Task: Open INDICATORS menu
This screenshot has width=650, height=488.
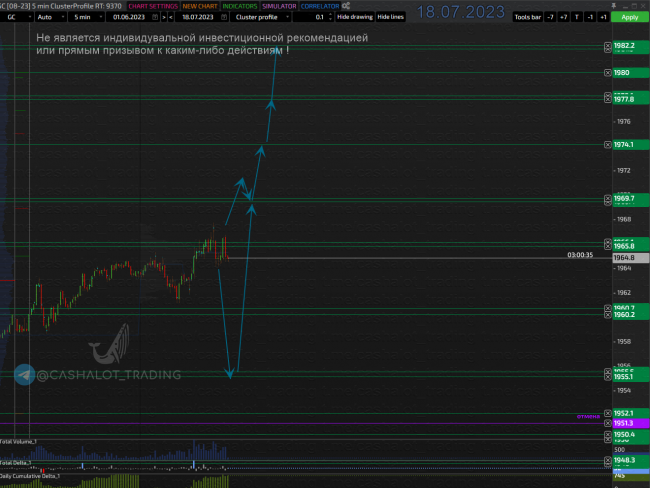Action: point(240,6)
